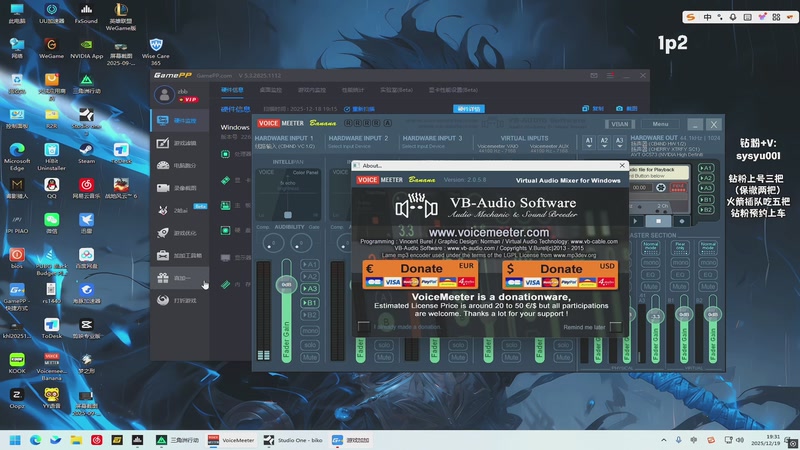Switch to the third GamePP top tab
Image resolution: width=800 pixels, height=450 pixels.
312,90
